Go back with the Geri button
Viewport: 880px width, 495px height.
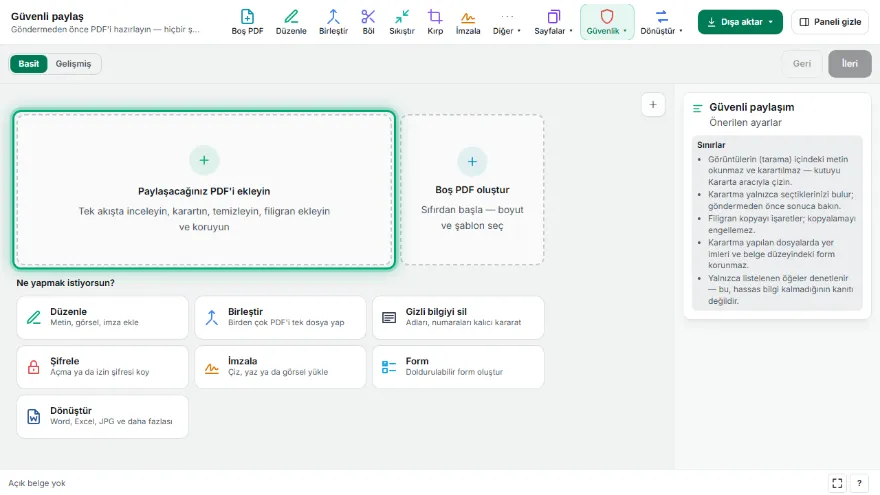[x=802, y=63]
